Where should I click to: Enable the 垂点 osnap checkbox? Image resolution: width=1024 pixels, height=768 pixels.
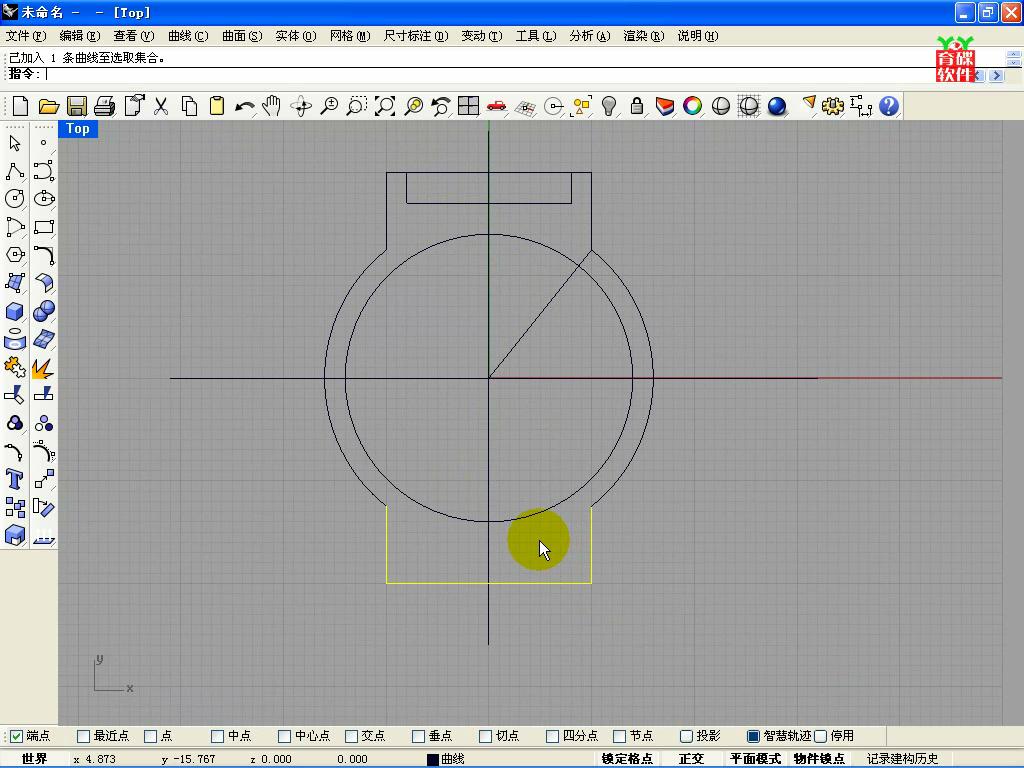(419, 736)
